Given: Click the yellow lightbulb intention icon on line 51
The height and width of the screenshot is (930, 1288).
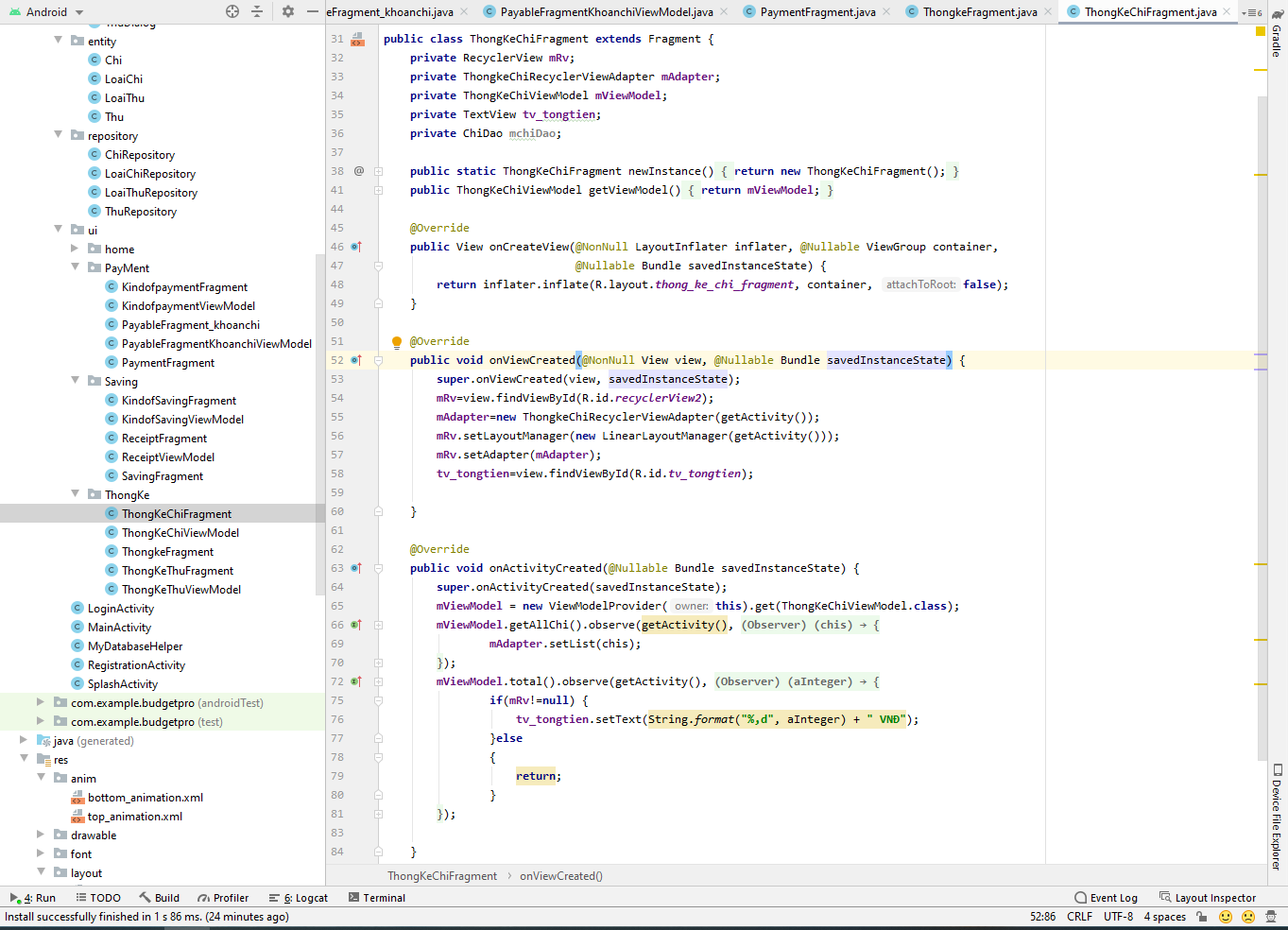Looking at the screenshot, I should (397, 341).
